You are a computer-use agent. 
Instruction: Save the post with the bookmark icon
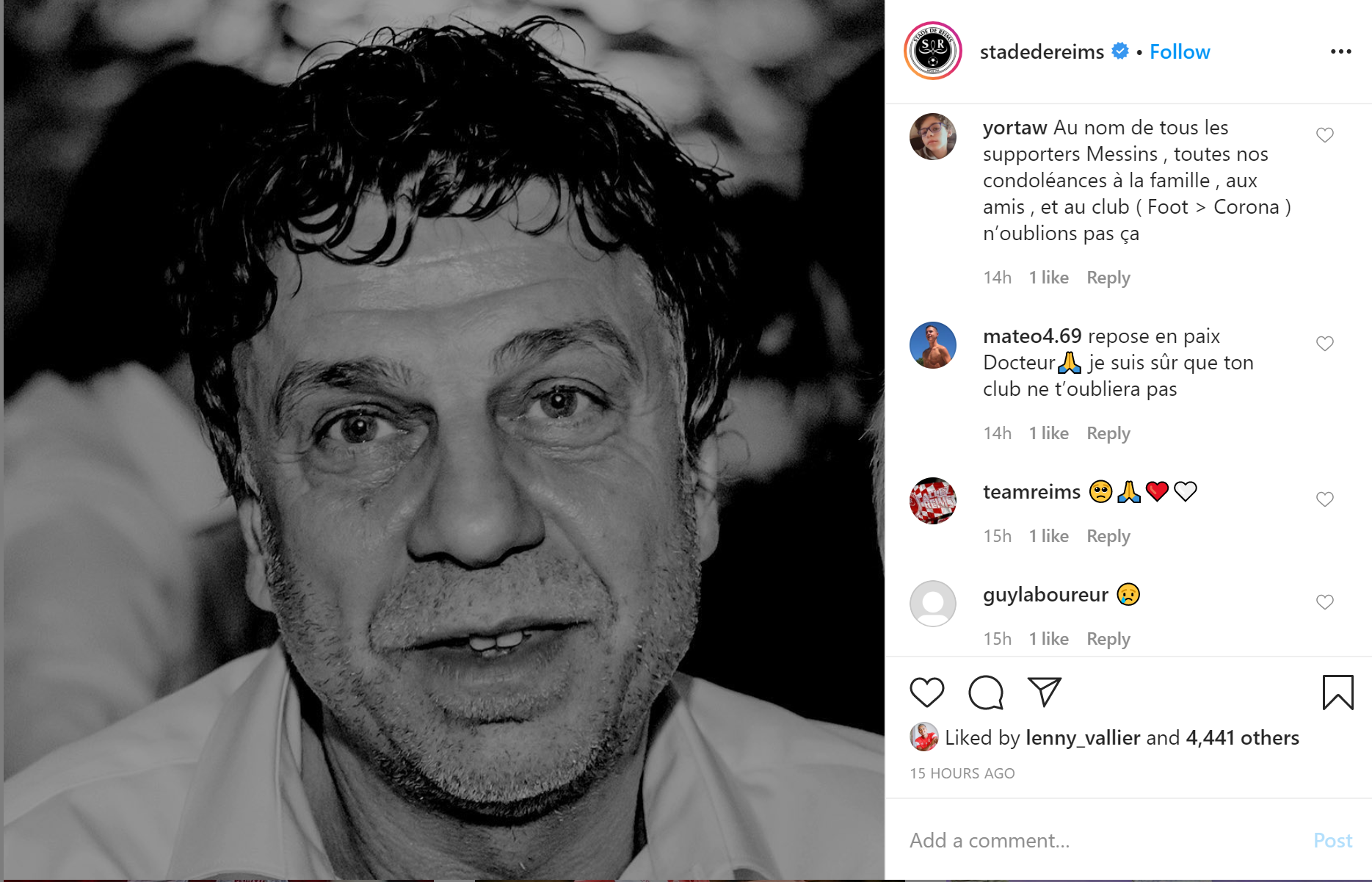1337,693
